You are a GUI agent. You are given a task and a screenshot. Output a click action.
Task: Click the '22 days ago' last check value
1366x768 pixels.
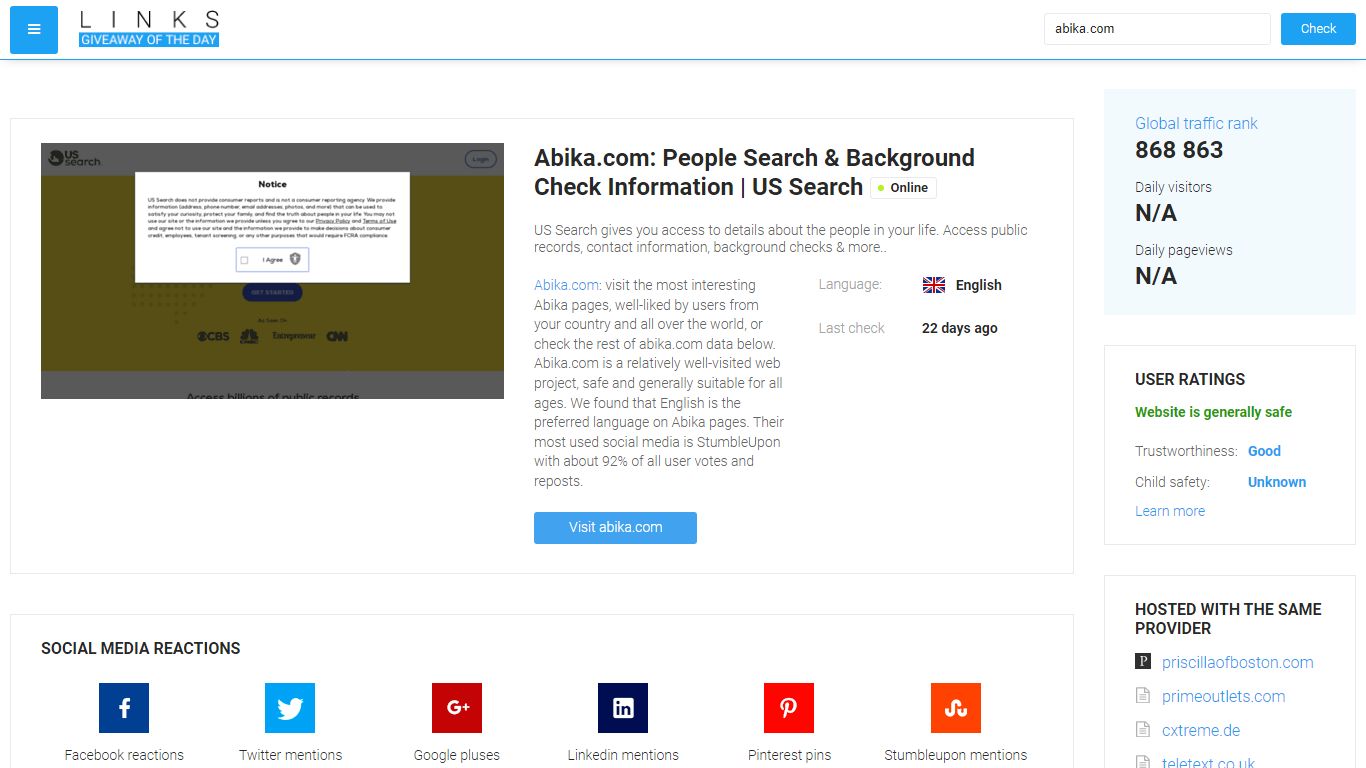pyautogui.click(x=960, y=328)
